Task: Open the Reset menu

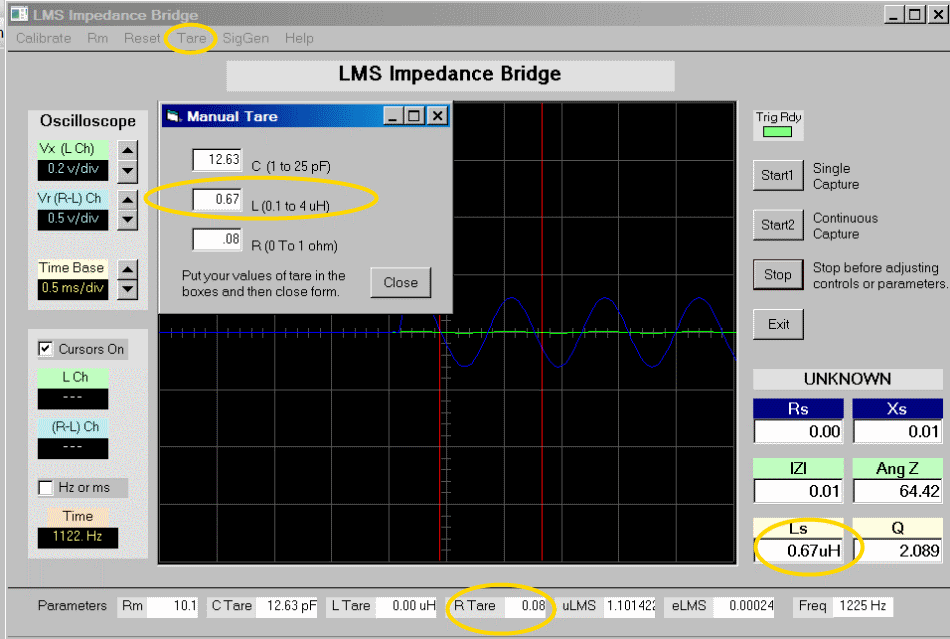Action: (142, 38)
